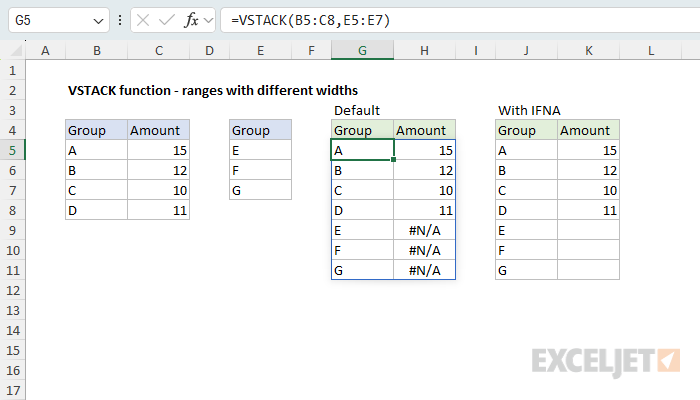Select cell E6 containing 'F'

coord(260,171)
